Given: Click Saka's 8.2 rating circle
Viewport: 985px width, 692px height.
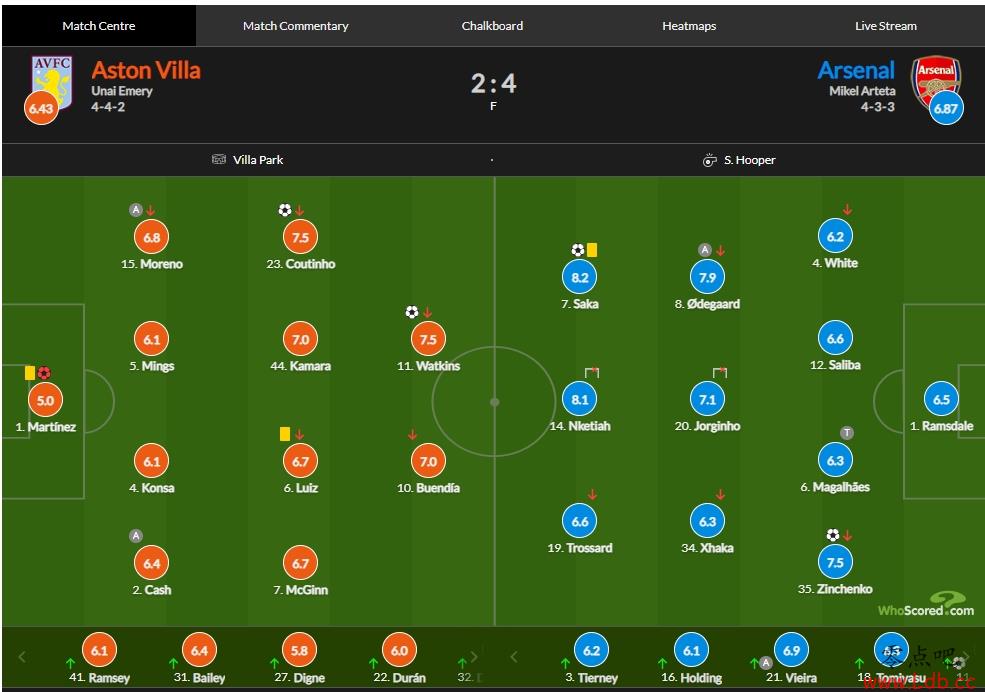Looking at the screenshot, I should pos(579,277).
